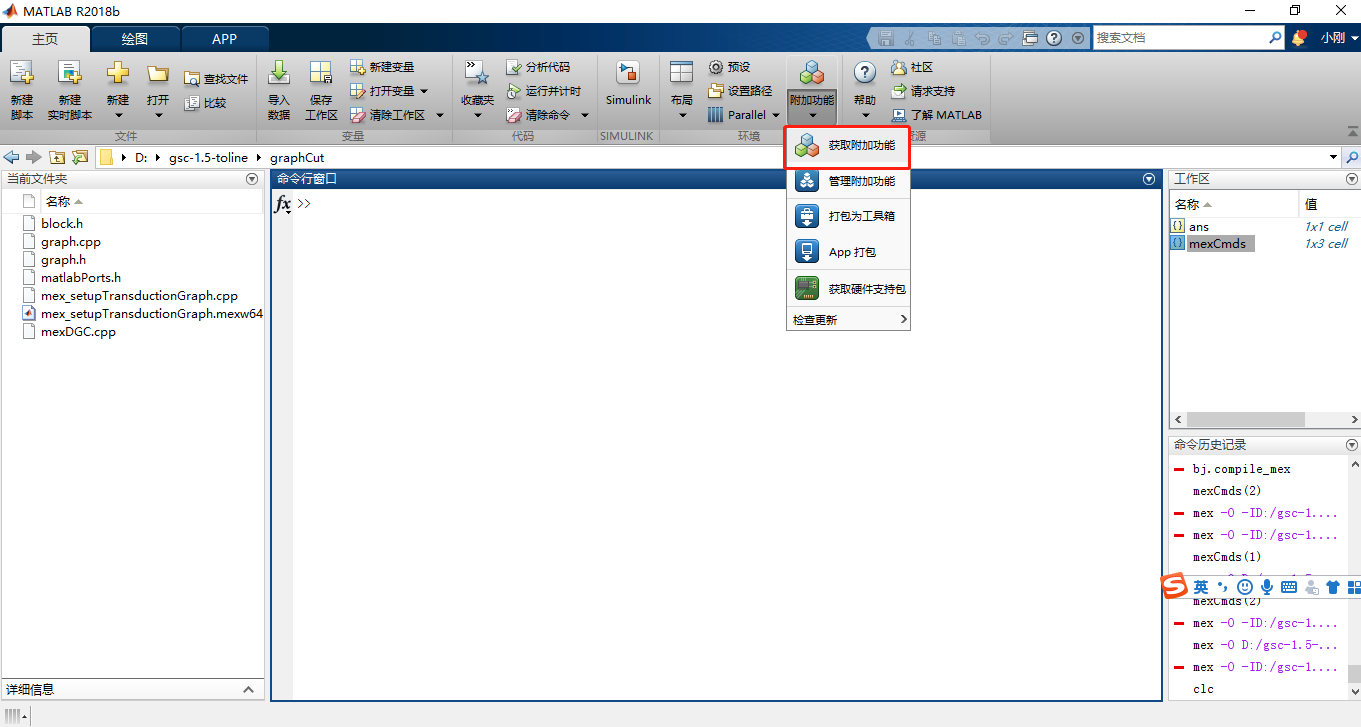
Task: Click New Variable (新建变量)
Action: (x=382, y=67)
